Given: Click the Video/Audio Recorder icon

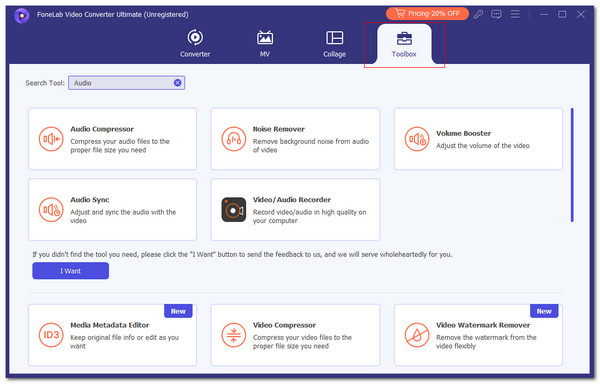Looking at the screenshot, I should pyautogui.click(x=233, y=210).
